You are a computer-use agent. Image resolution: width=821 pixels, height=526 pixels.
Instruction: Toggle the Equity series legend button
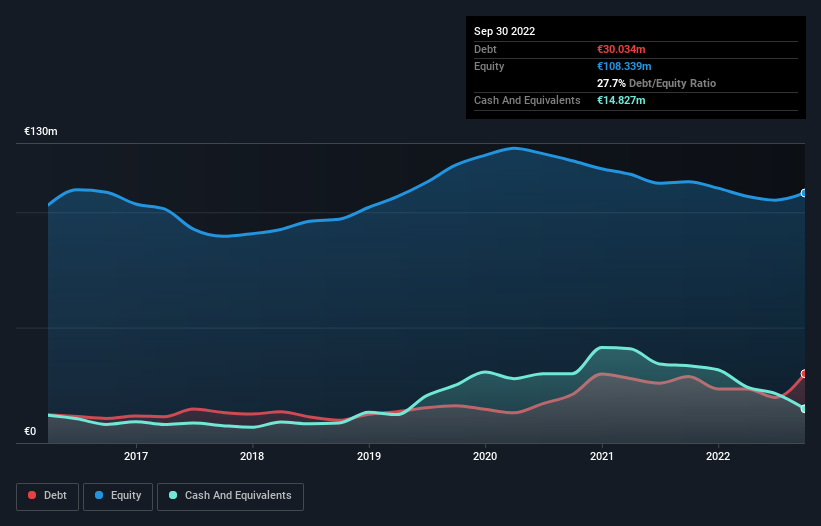click(118, 496)
